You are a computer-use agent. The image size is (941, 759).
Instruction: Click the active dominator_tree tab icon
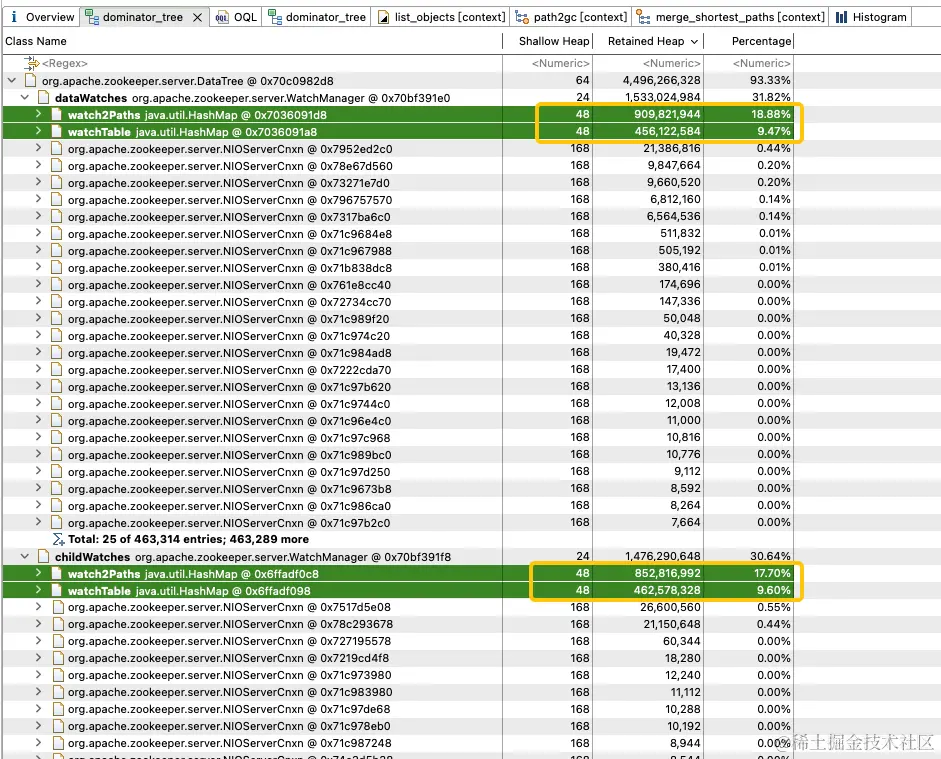pos(92,17)
